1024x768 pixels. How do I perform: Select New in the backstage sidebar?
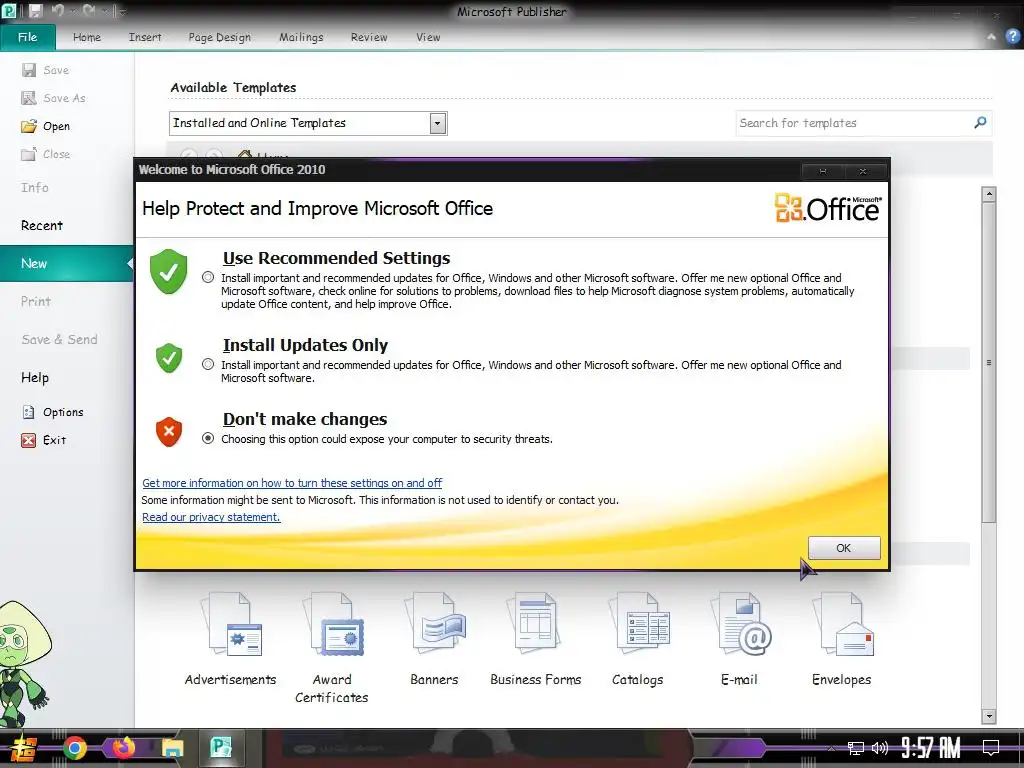[x=67, y=263]
